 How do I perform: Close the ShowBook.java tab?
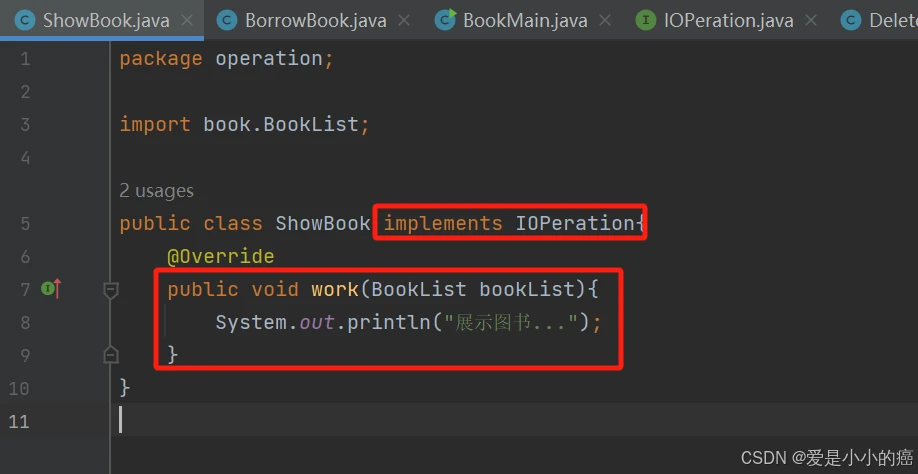[187, 20]
